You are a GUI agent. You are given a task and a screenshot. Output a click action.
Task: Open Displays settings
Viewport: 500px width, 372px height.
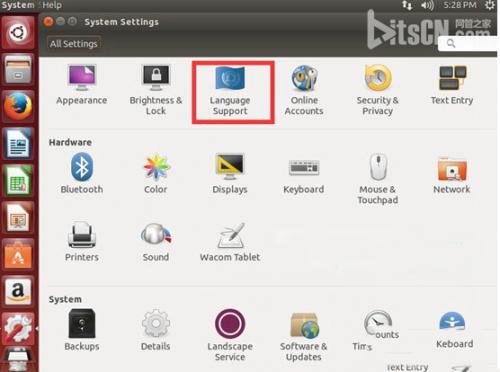(230, 173)
